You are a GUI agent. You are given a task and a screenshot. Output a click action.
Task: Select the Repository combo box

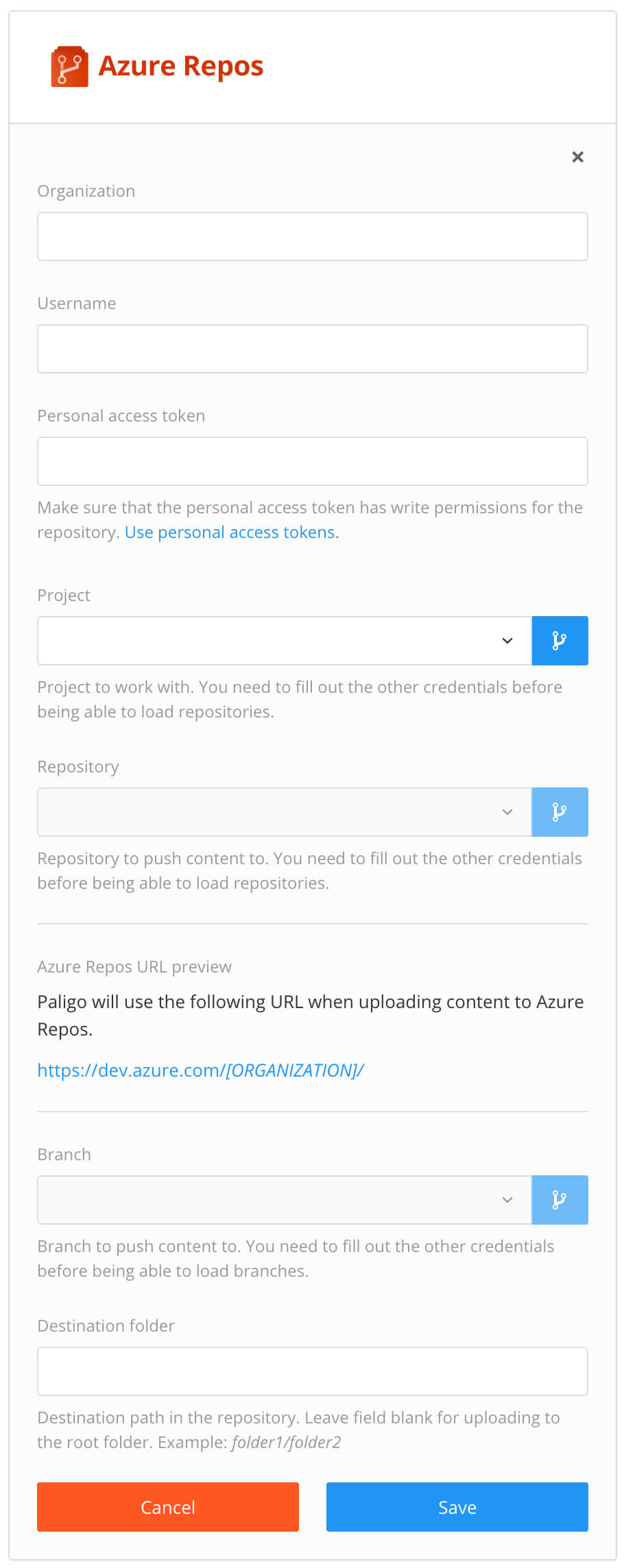point(274,811)
